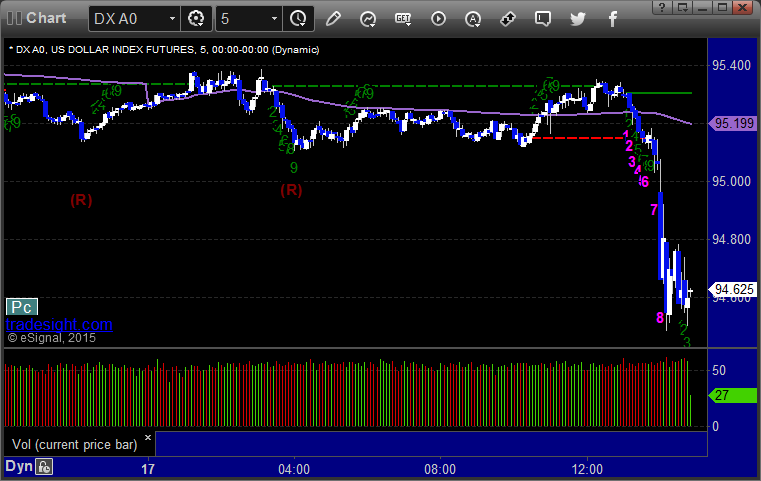Select the red dashed horizontal line
This screenshot has height=481, width=761.
[579, 138]
